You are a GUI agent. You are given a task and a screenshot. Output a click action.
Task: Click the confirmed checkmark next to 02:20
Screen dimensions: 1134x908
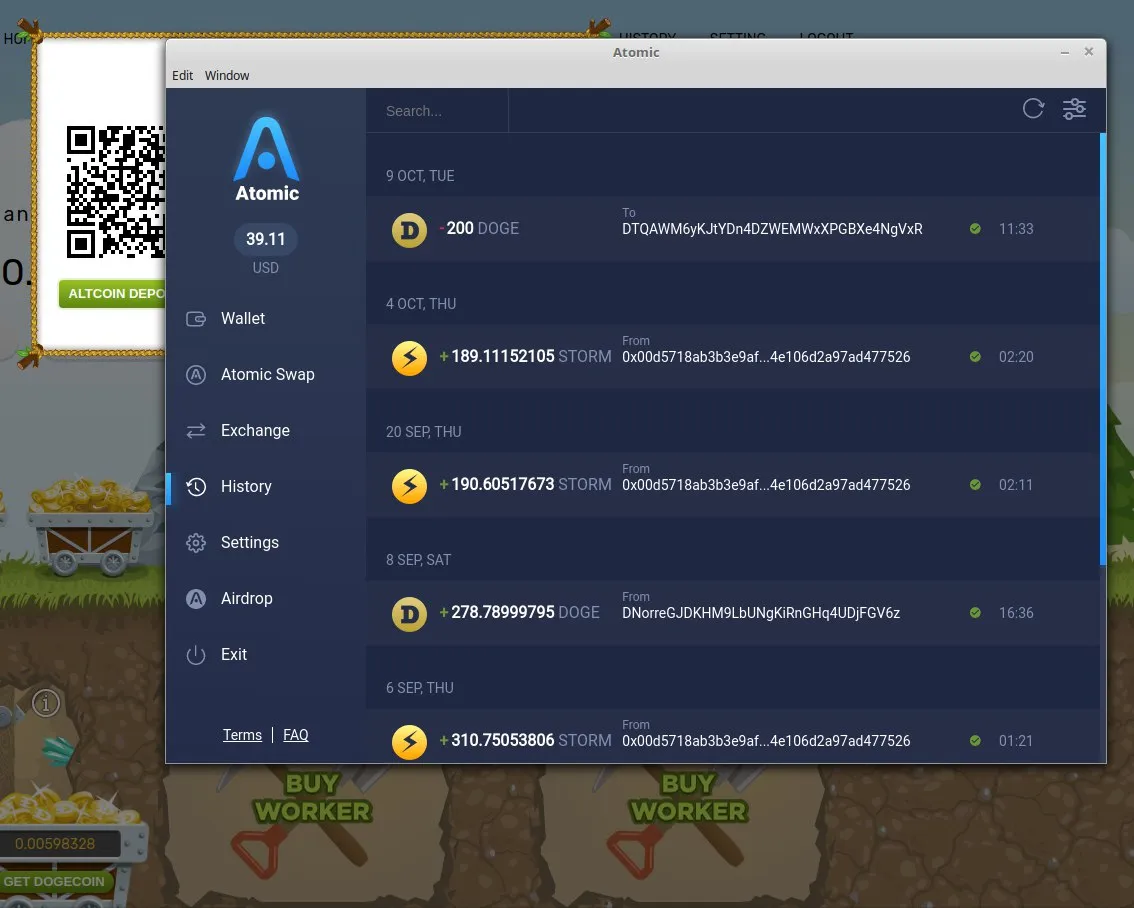click(975, 356)
